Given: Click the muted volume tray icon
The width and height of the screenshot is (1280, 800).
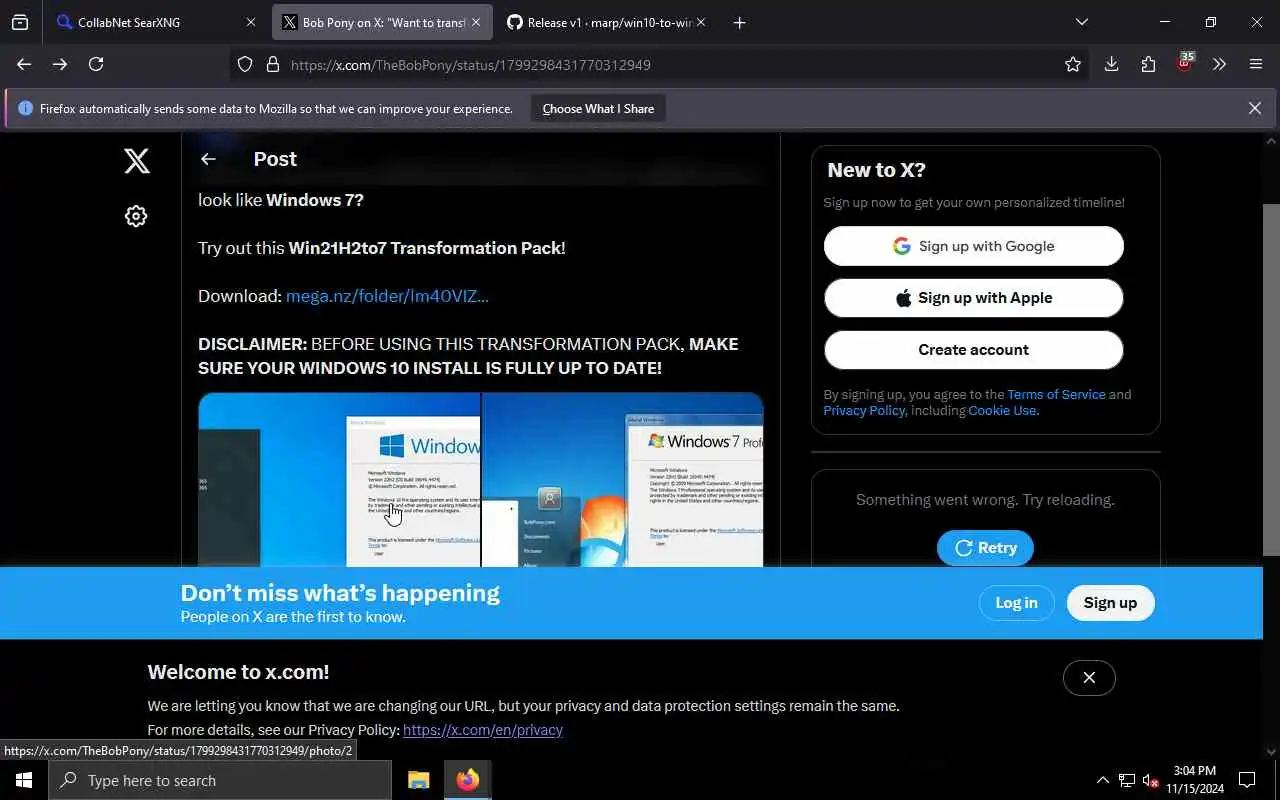Looking at the screenshot, I should (x=1150, y=780).
